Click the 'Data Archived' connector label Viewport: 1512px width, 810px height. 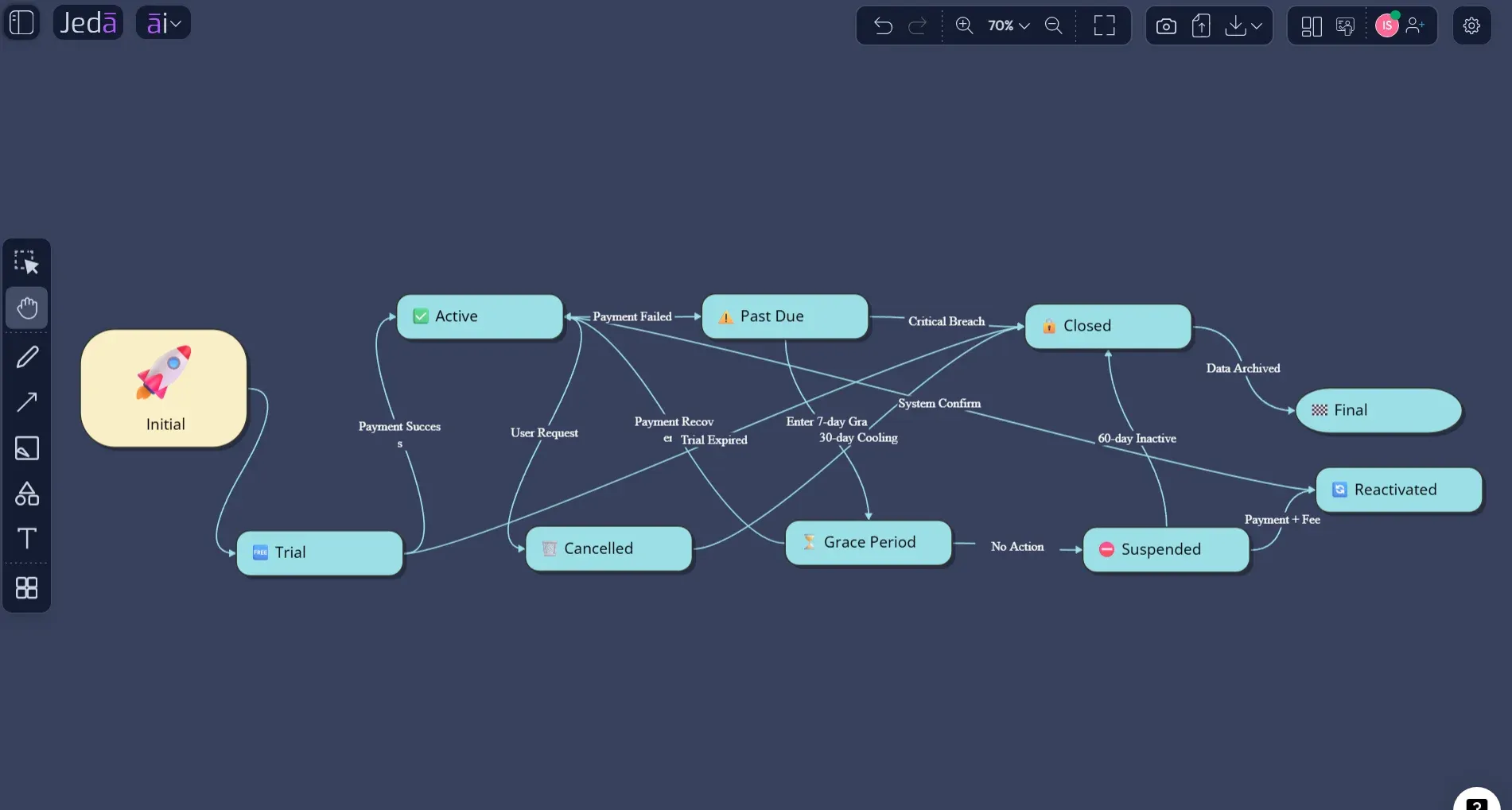coord(1243,368)
